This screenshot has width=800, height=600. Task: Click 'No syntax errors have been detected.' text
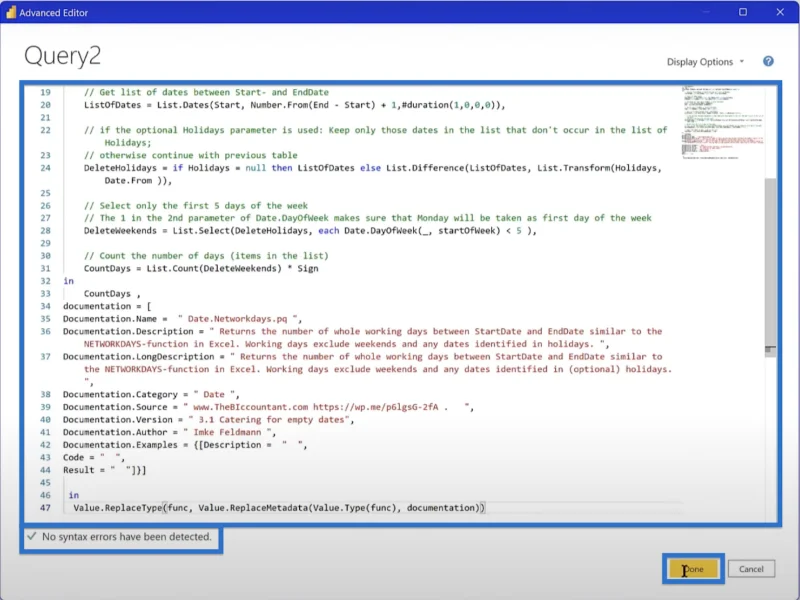127,537
